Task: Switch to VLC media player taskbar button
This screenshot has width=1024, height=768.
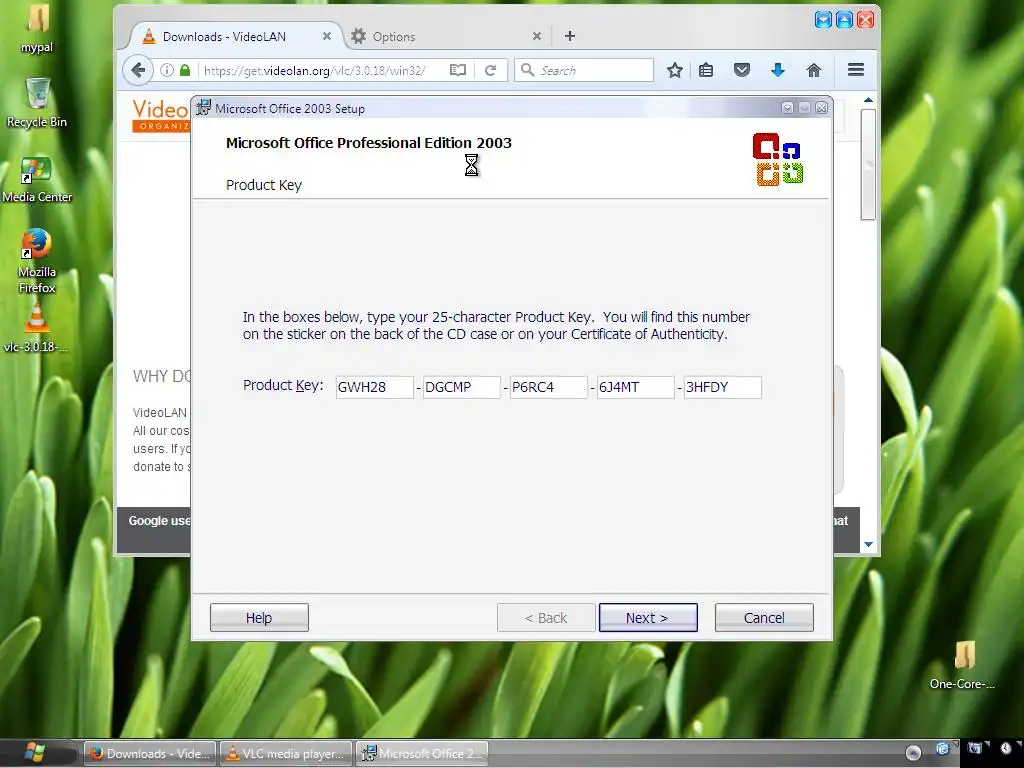Action: pyautogui.click(x=286, y=754)
